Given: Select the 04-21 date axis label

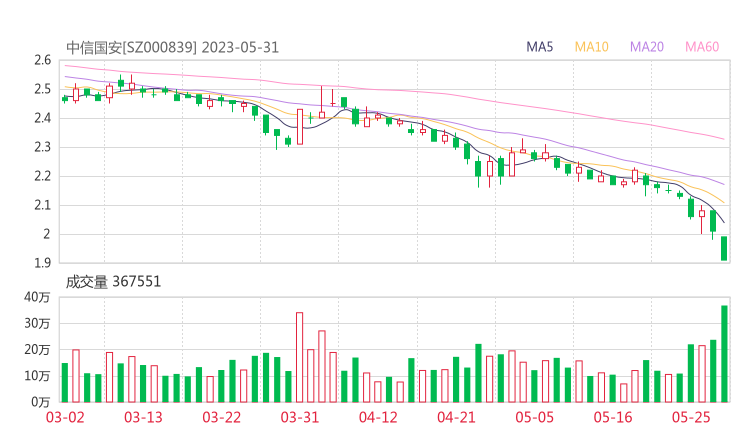Looking at the screenshot, I should click(456, 417).
